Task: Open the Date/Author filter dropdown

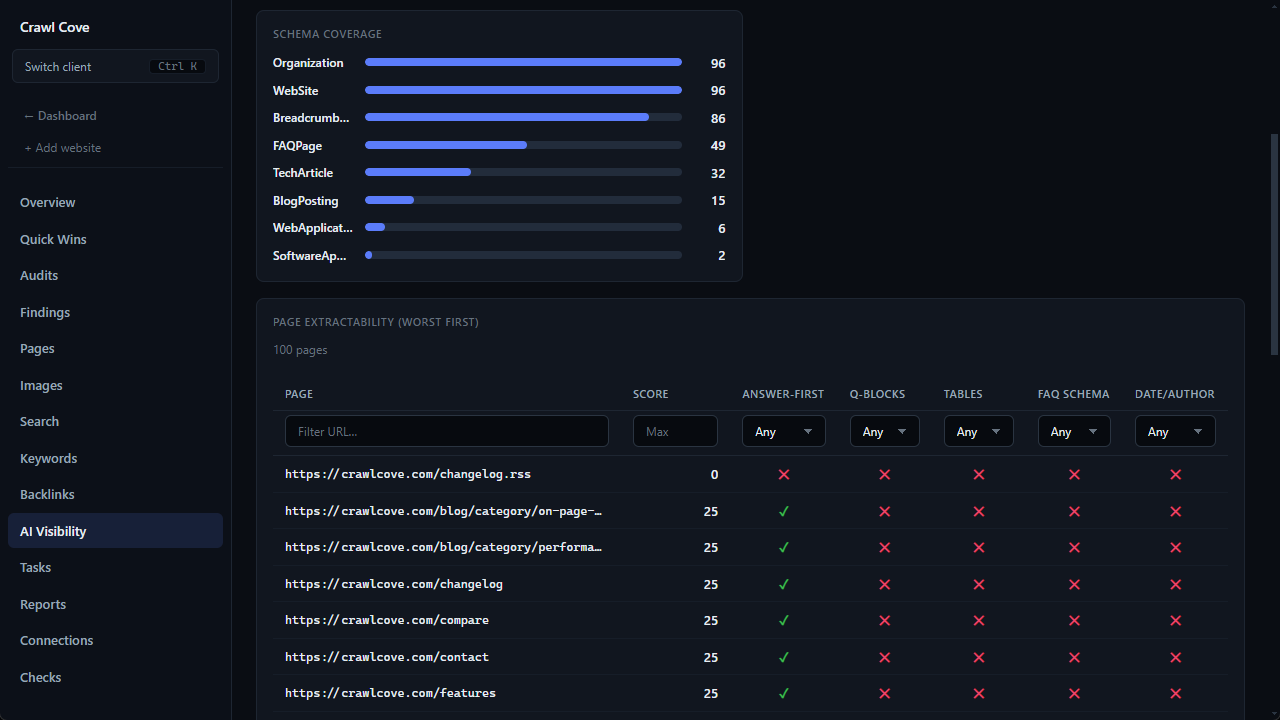Action: [1175, 431]
